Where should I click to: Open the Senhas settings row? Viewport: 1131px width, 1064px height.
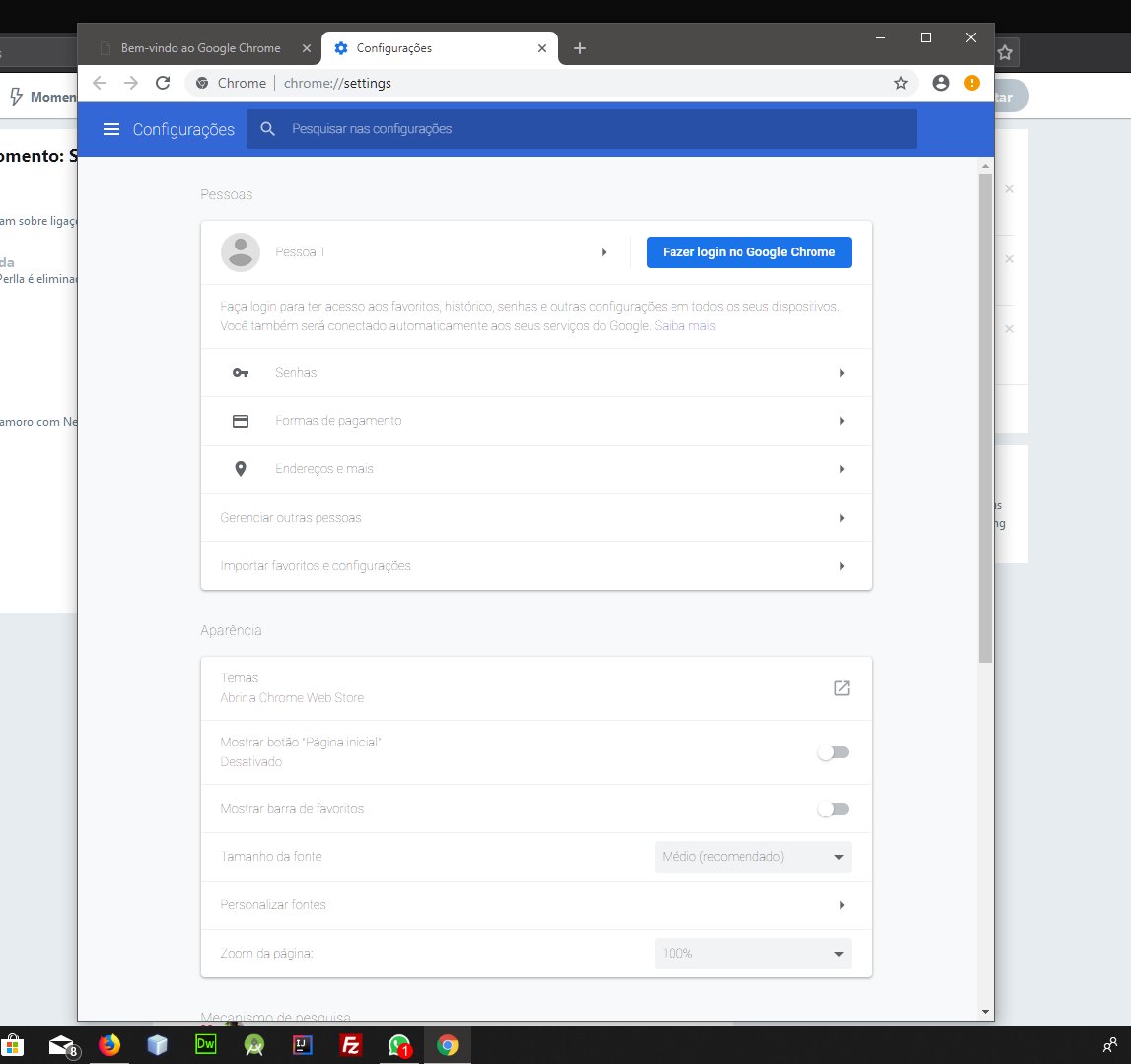tap(536, 373)
